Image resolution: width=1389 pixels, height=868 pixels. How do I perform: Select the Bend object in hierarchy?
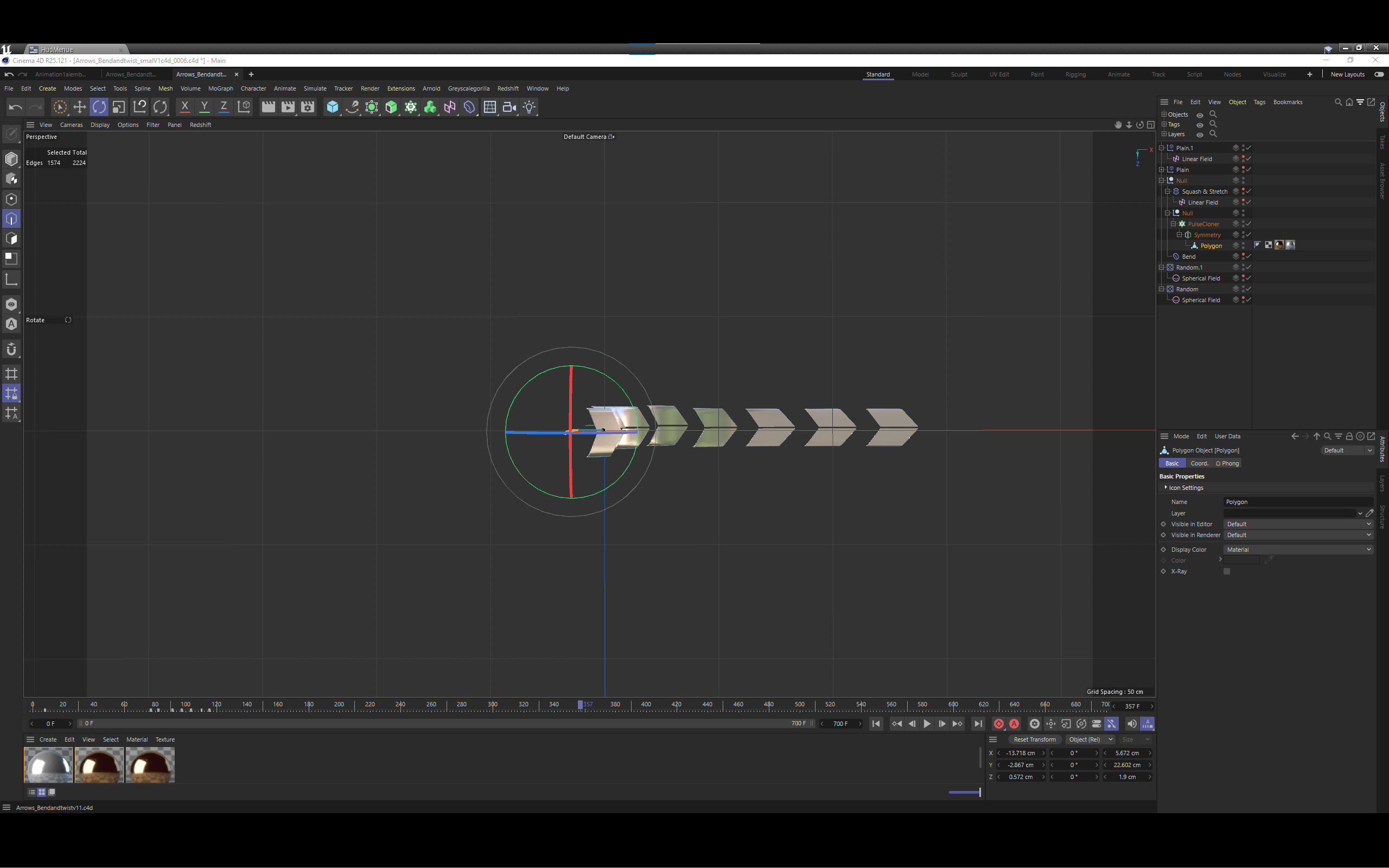[1189, 257]
